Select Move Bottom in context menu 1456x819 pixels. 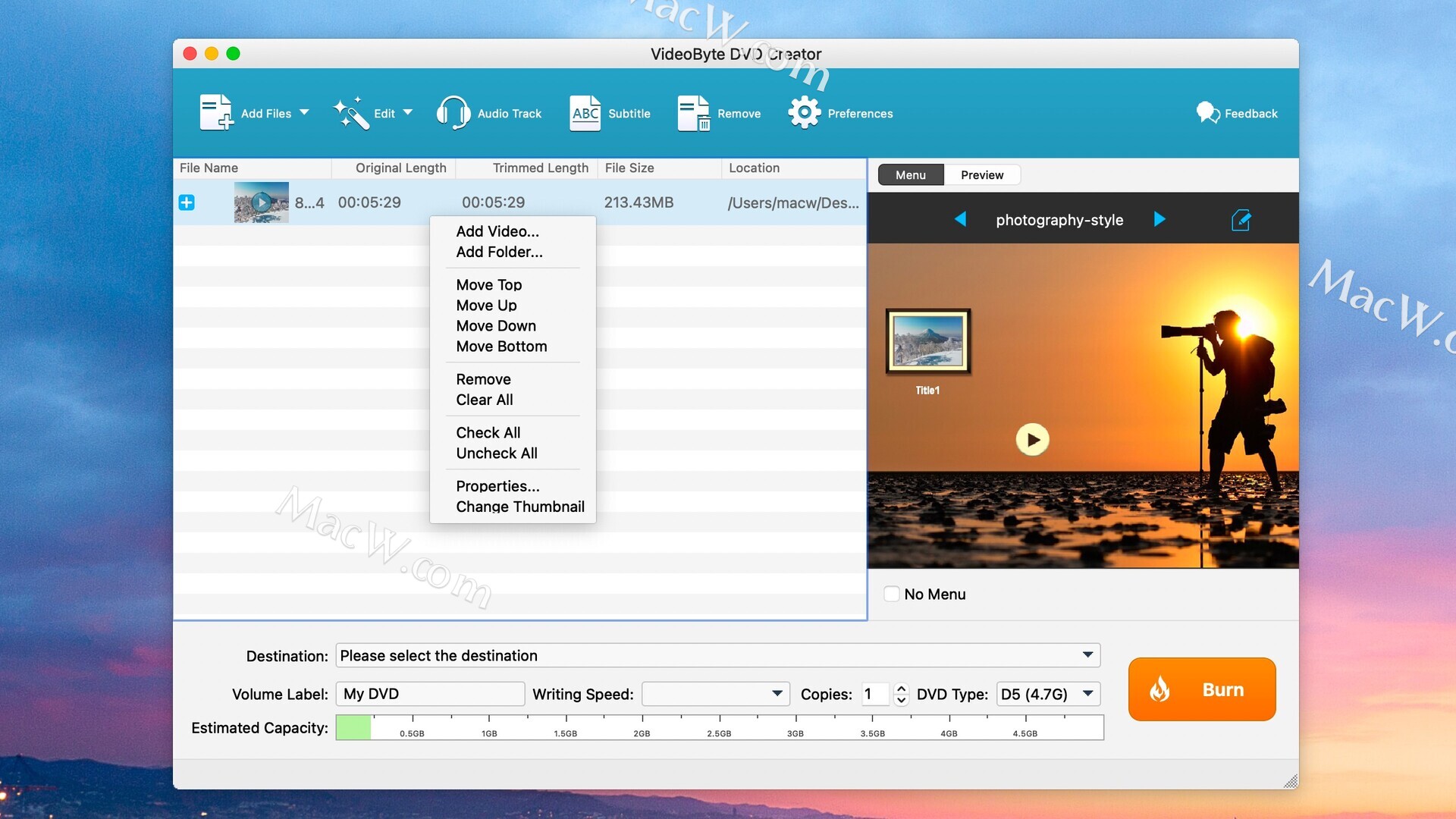(501, 347)
